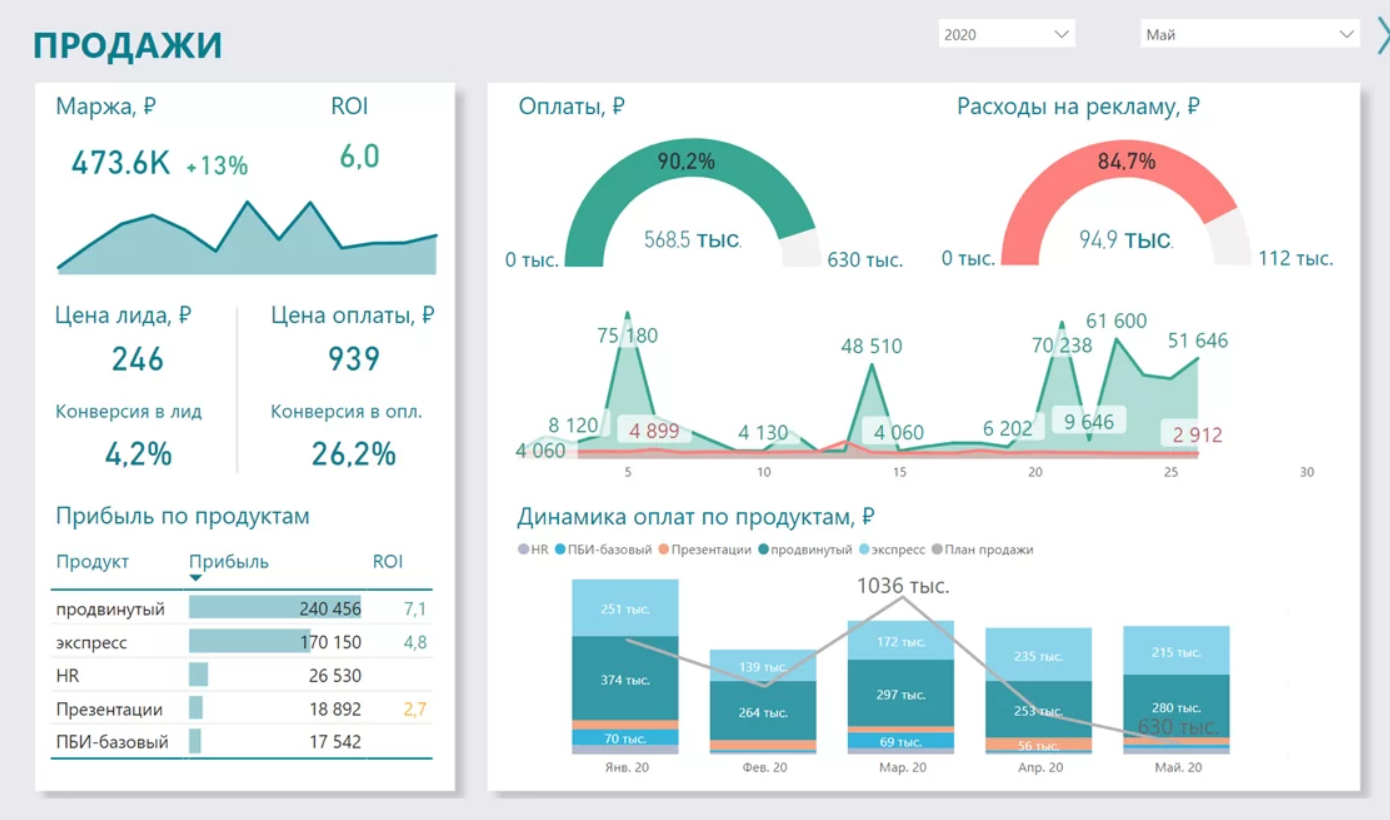1390x820 pixels.
Task: Click the ROI value 6,0
Action: pos(360,157)
